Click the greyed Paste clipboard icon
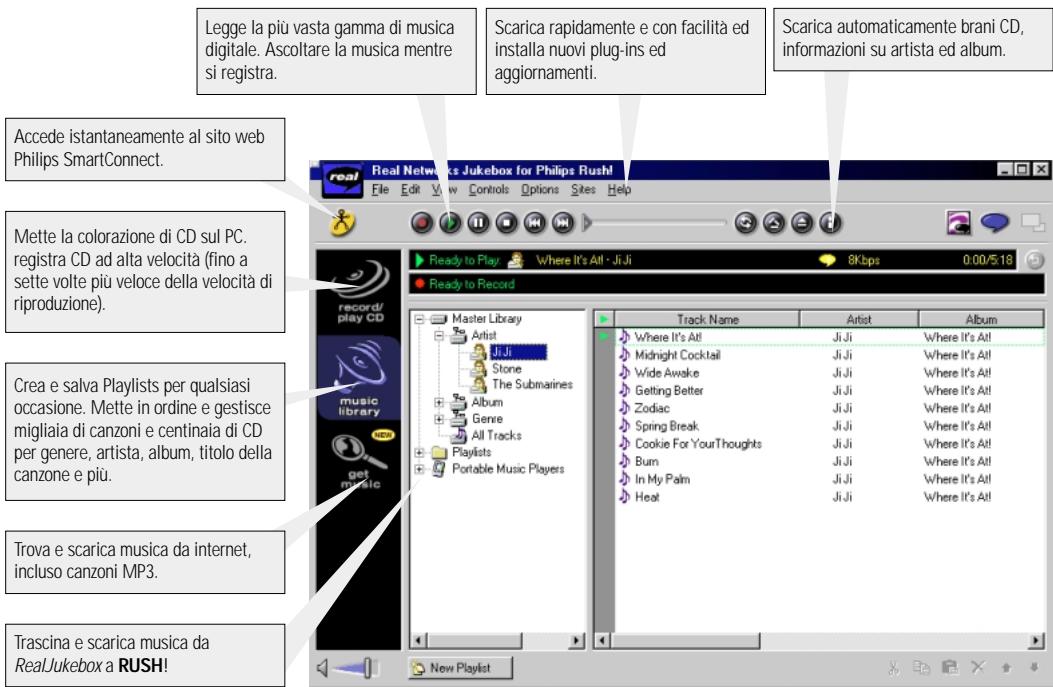Image resolution: width=1053 pixels, height=687 pixels. tap(950, 667)
